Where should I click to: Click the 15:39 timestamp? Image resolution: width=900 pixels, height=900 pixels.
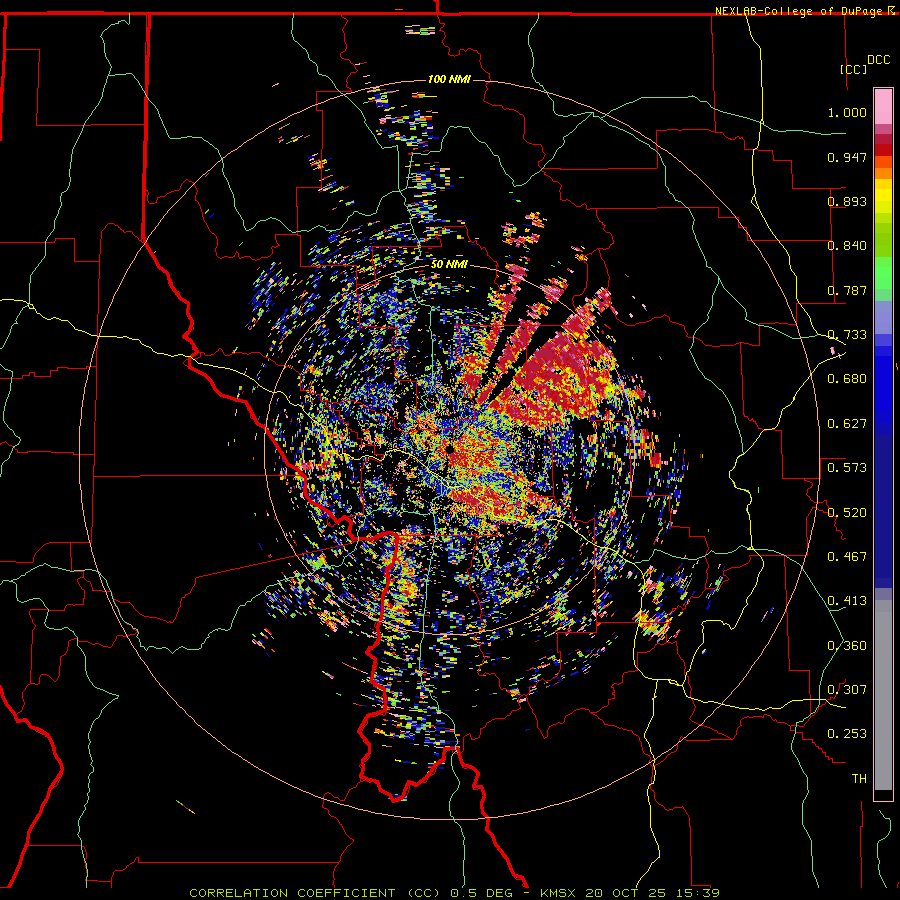(x=696, y=893)
